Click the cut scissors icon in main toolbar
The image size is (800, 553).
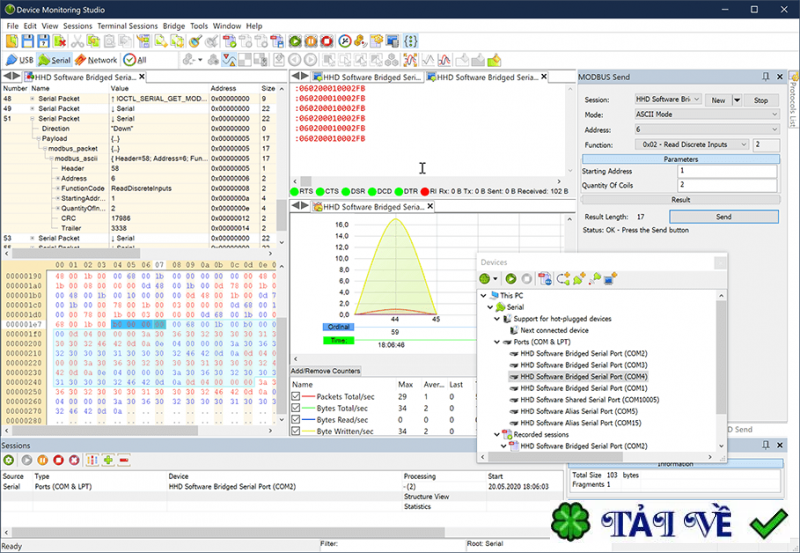click(75, 41)
